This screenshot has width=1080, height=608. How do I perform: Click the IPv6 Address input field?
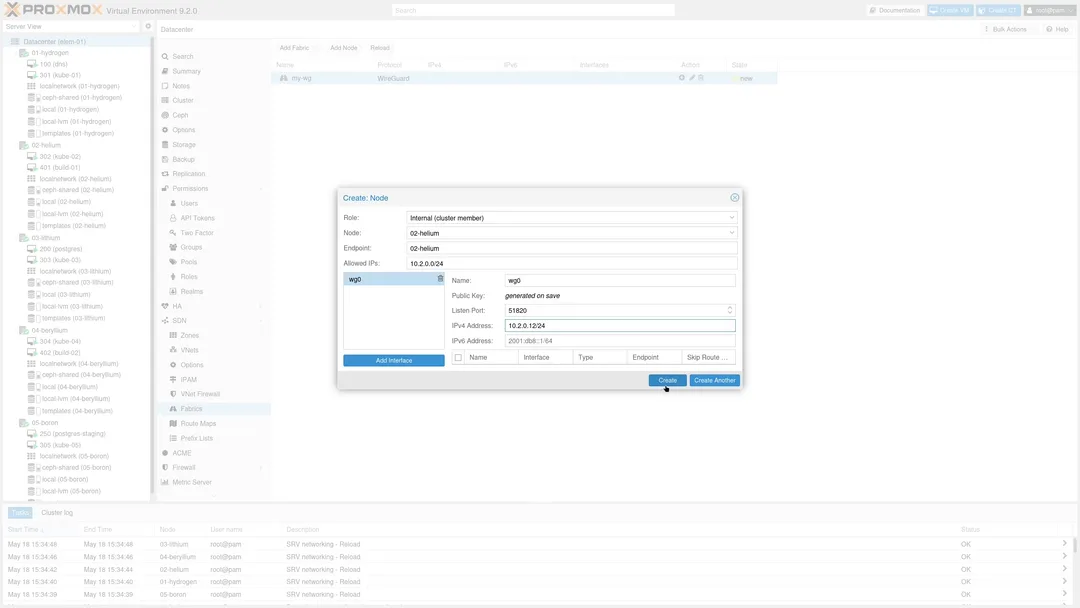(620, 341)
